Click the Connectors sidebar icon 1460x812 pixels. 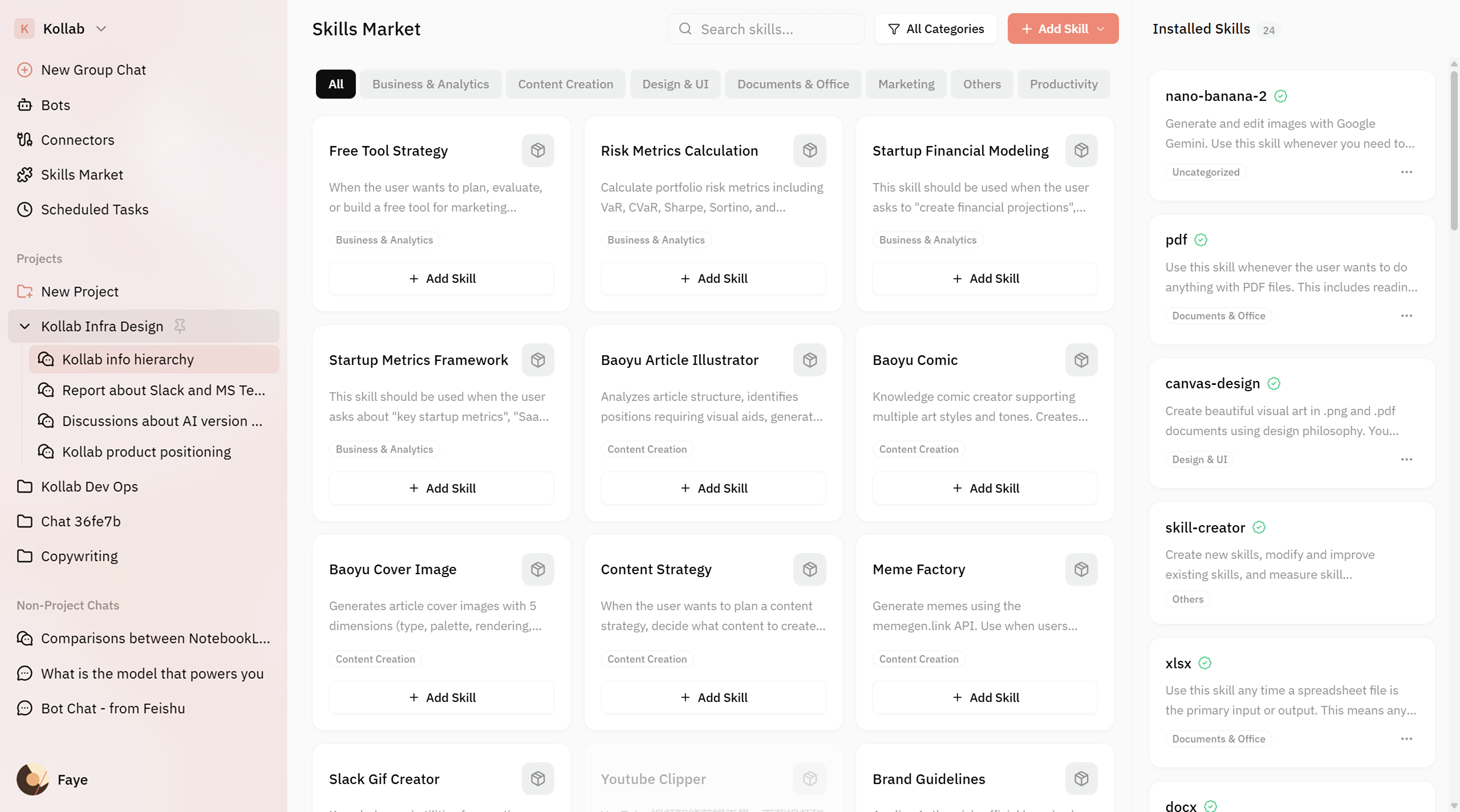pyautogui.click(x=25, y=140)
